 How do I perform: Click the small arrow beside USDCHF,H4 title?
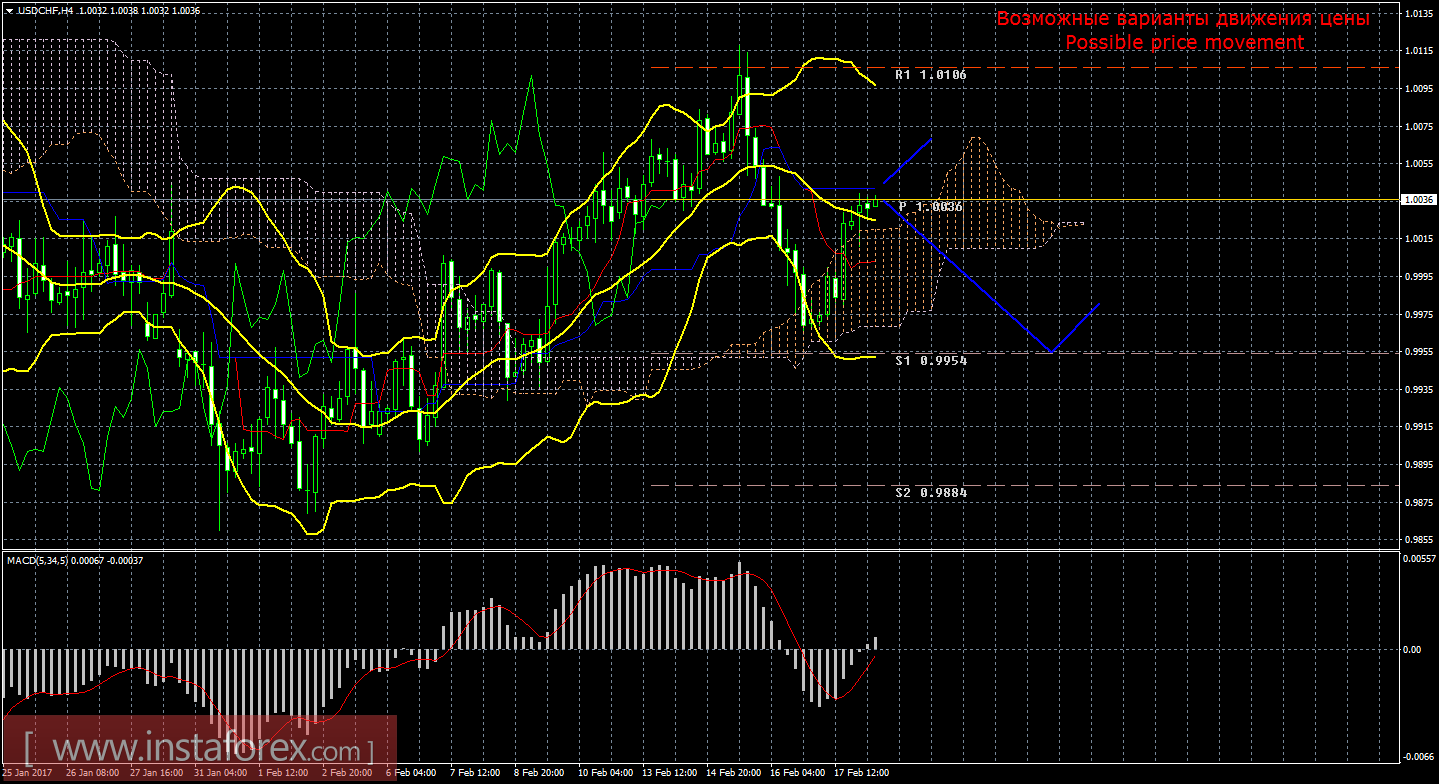tap(9, 10)
